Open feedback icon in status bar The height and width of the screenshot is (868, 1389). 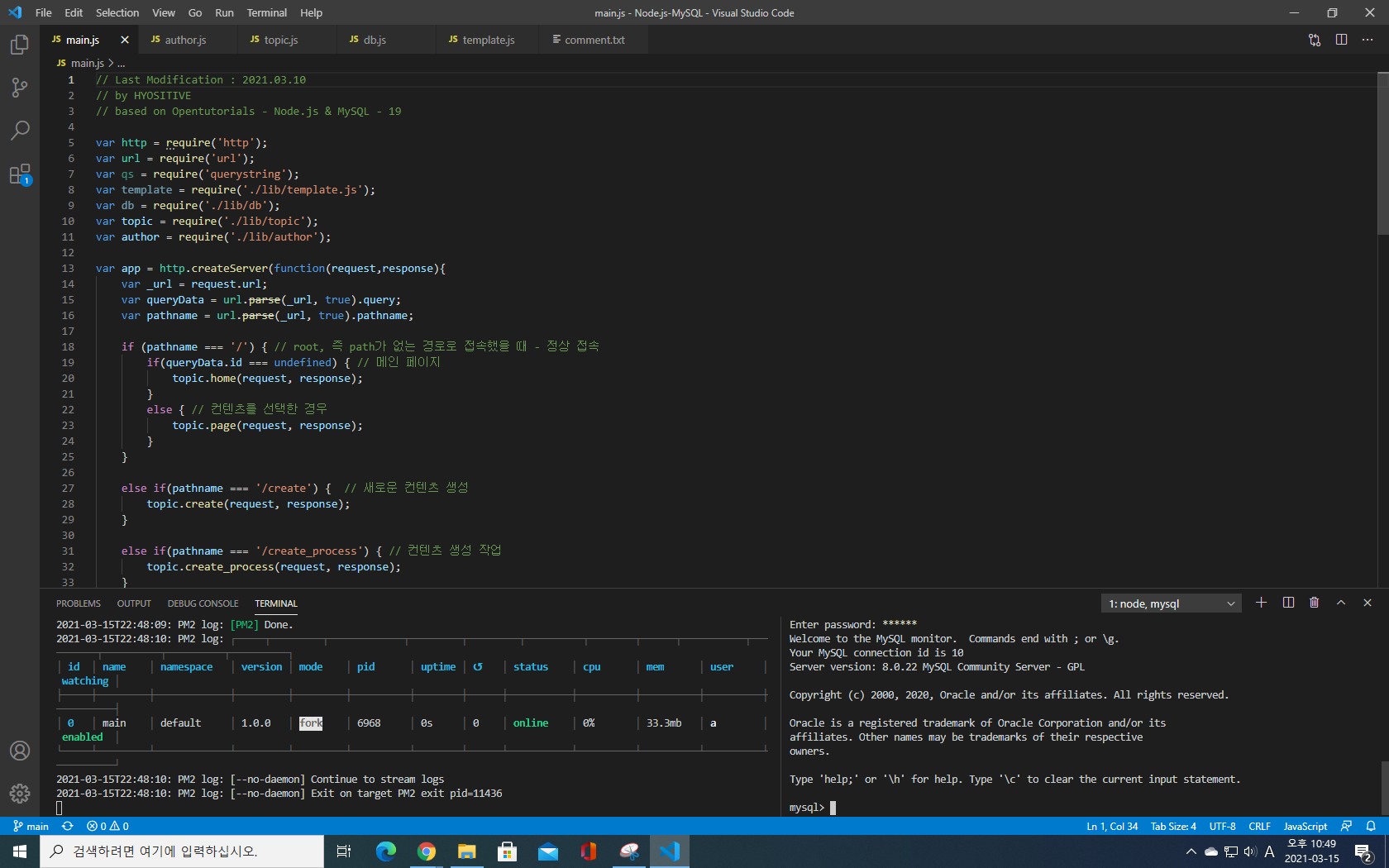coord(1346,826)
